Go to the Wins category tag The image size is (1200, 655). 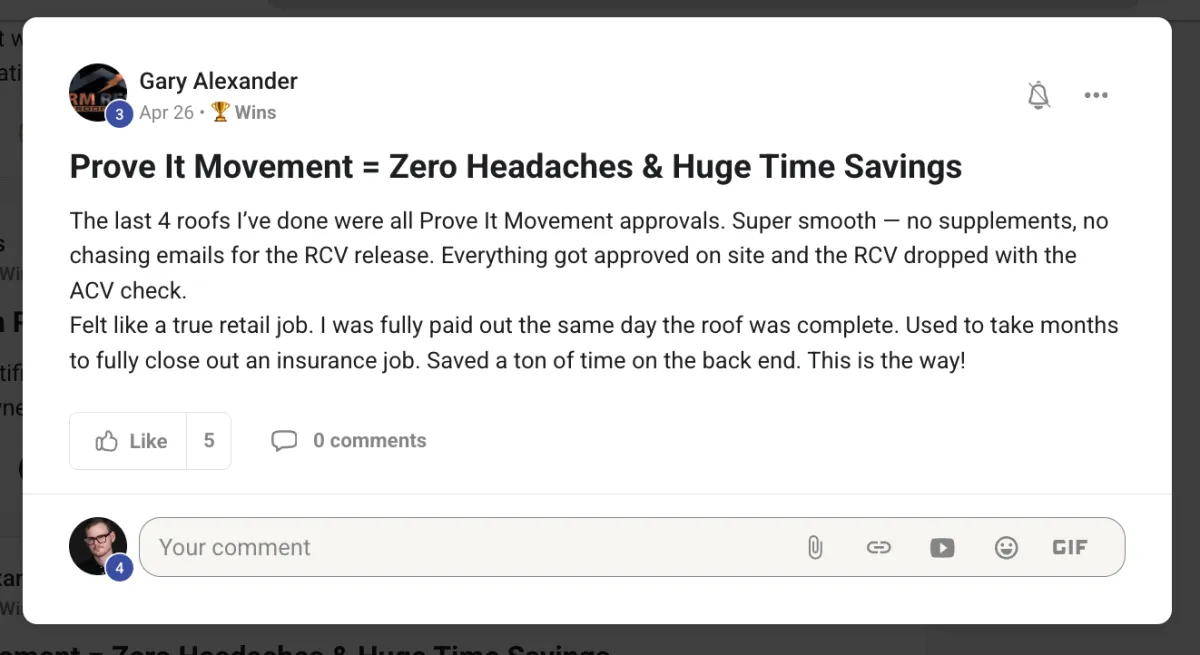[x=244, y=112]
